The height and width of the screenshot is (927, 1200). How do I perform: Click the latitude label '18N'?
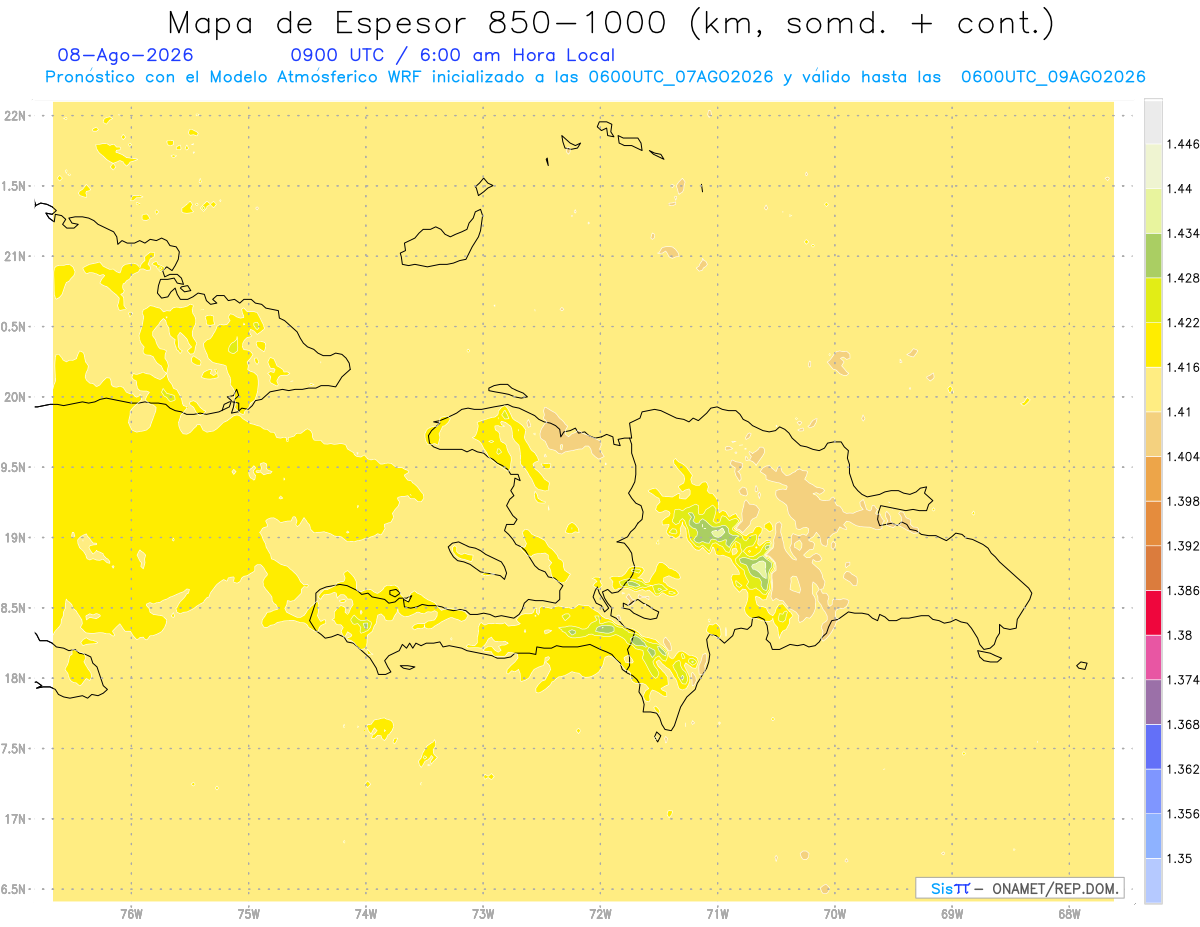(x=16, y=679)
